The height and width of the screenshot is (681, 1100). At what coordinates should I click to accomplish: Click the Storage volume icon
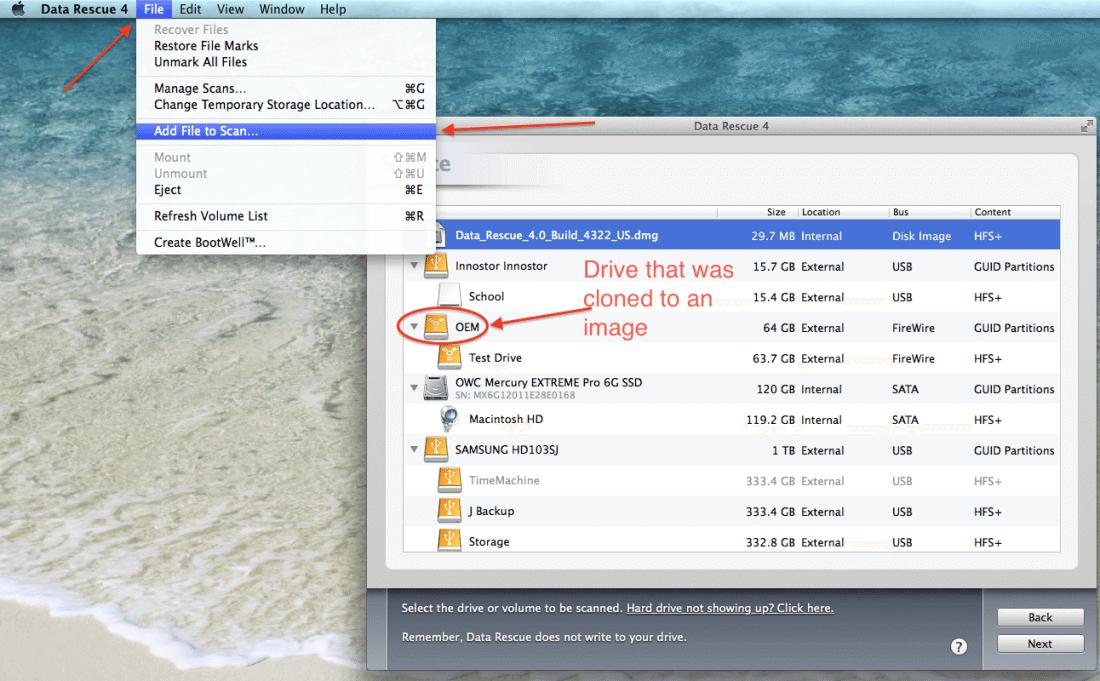click(x=450, y=541)
